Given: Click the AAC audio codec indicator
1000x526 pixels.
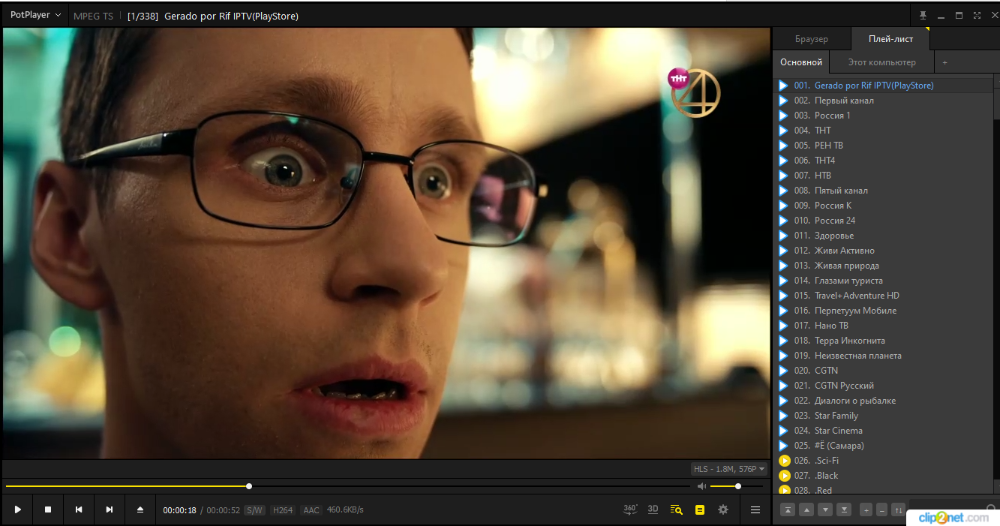Looking at the screenshot, I should pyautogui.click(x=311, y=509).
